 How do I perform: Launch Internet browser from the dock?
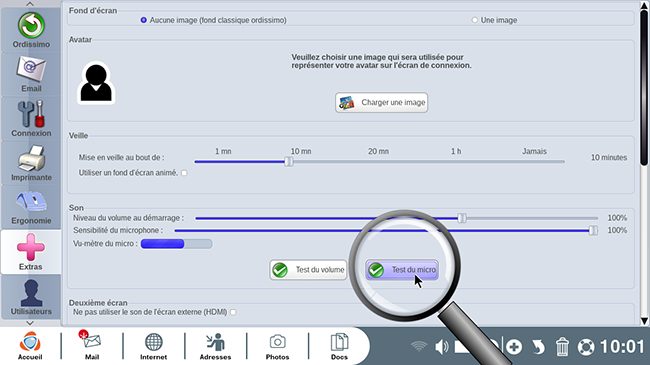click(x=153, y=346)
